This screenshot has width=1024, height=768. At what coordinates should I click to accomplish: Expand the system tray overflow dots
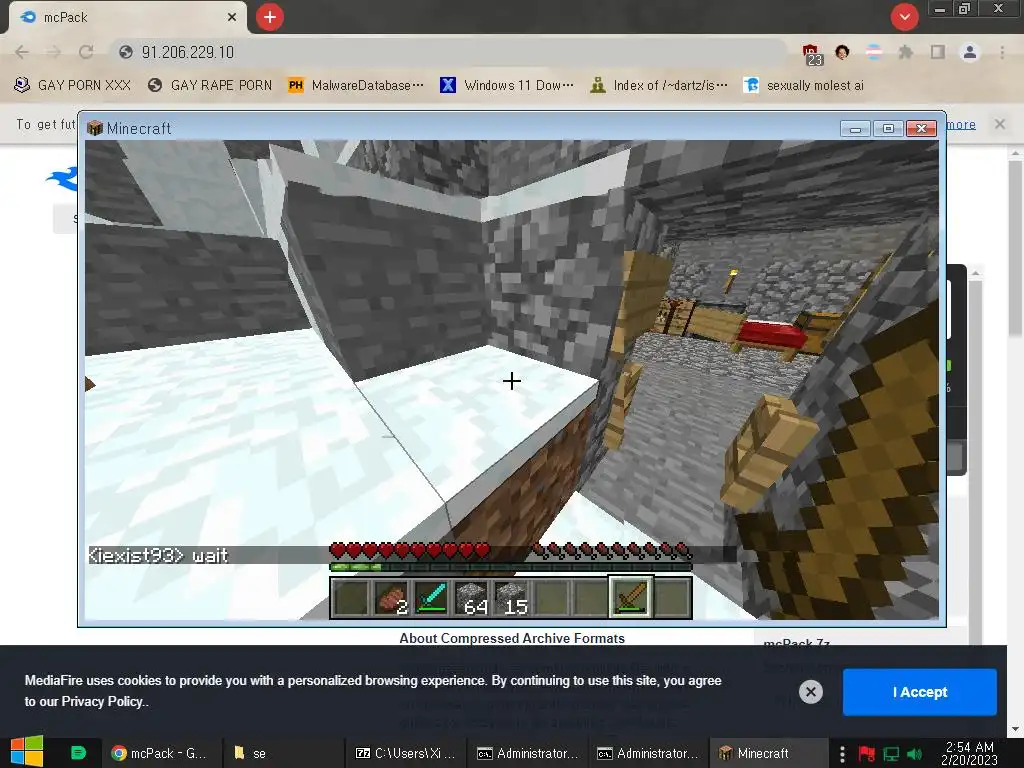point(842,754)
